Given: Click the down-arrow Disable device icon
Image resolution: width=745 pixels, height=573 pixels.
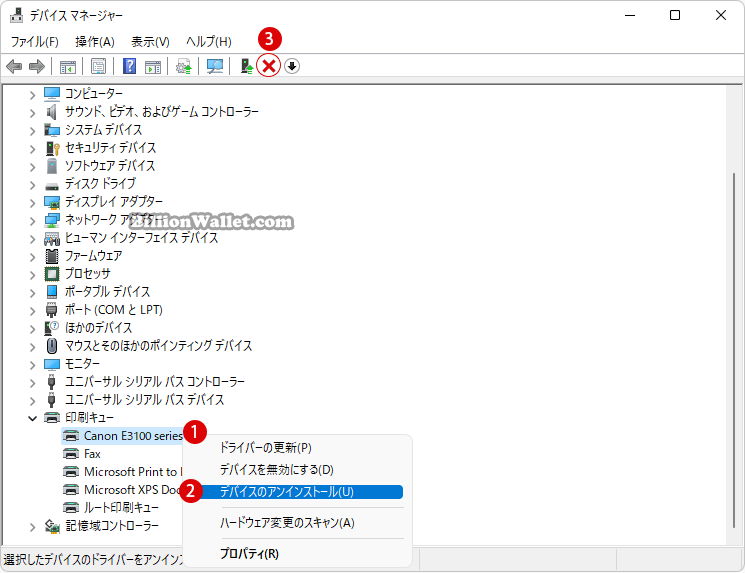Looking at the screenshot, I should coord(292,66).
